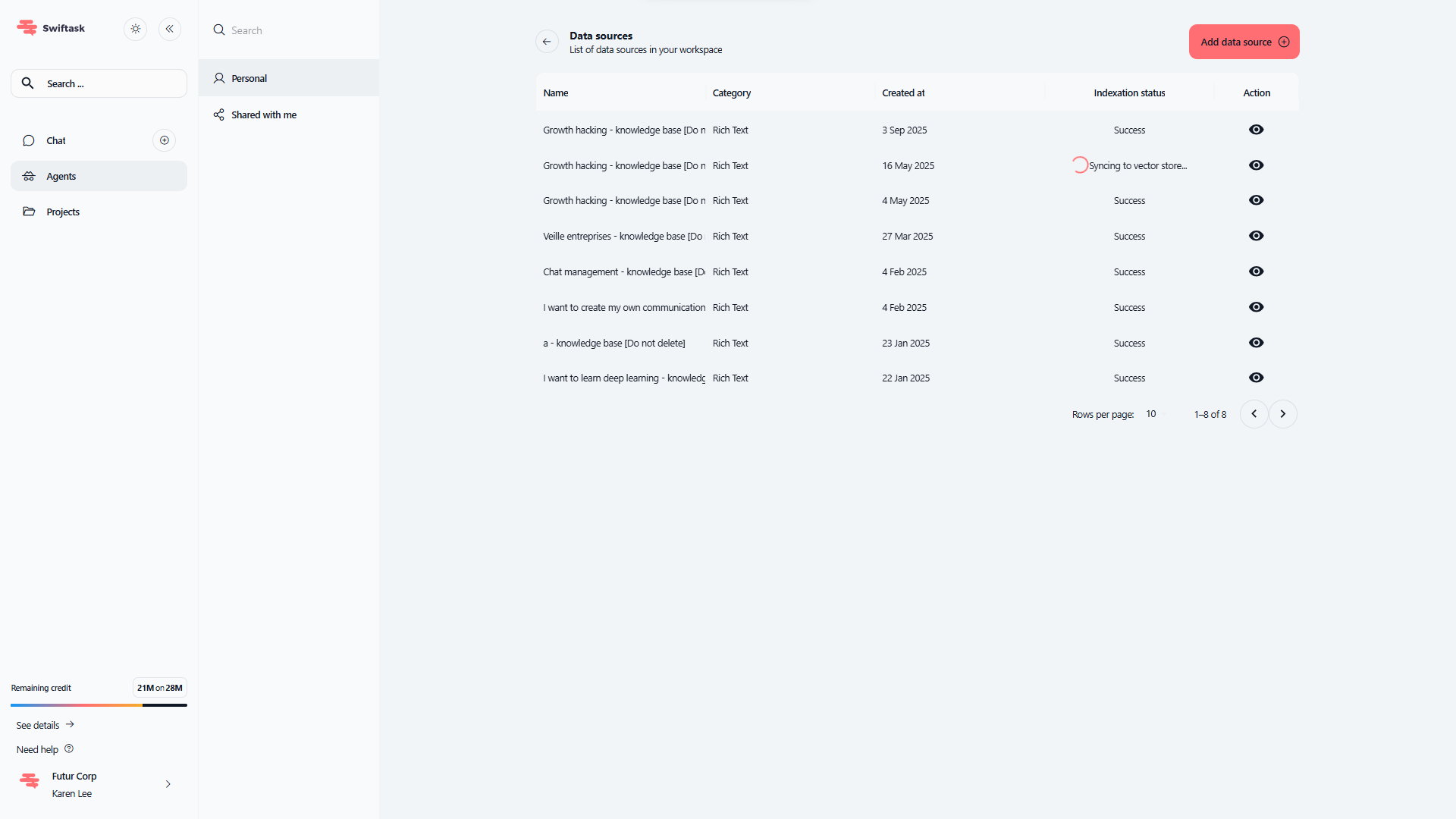
Task: Open the rows per page dropdown
Action: 1155,414
